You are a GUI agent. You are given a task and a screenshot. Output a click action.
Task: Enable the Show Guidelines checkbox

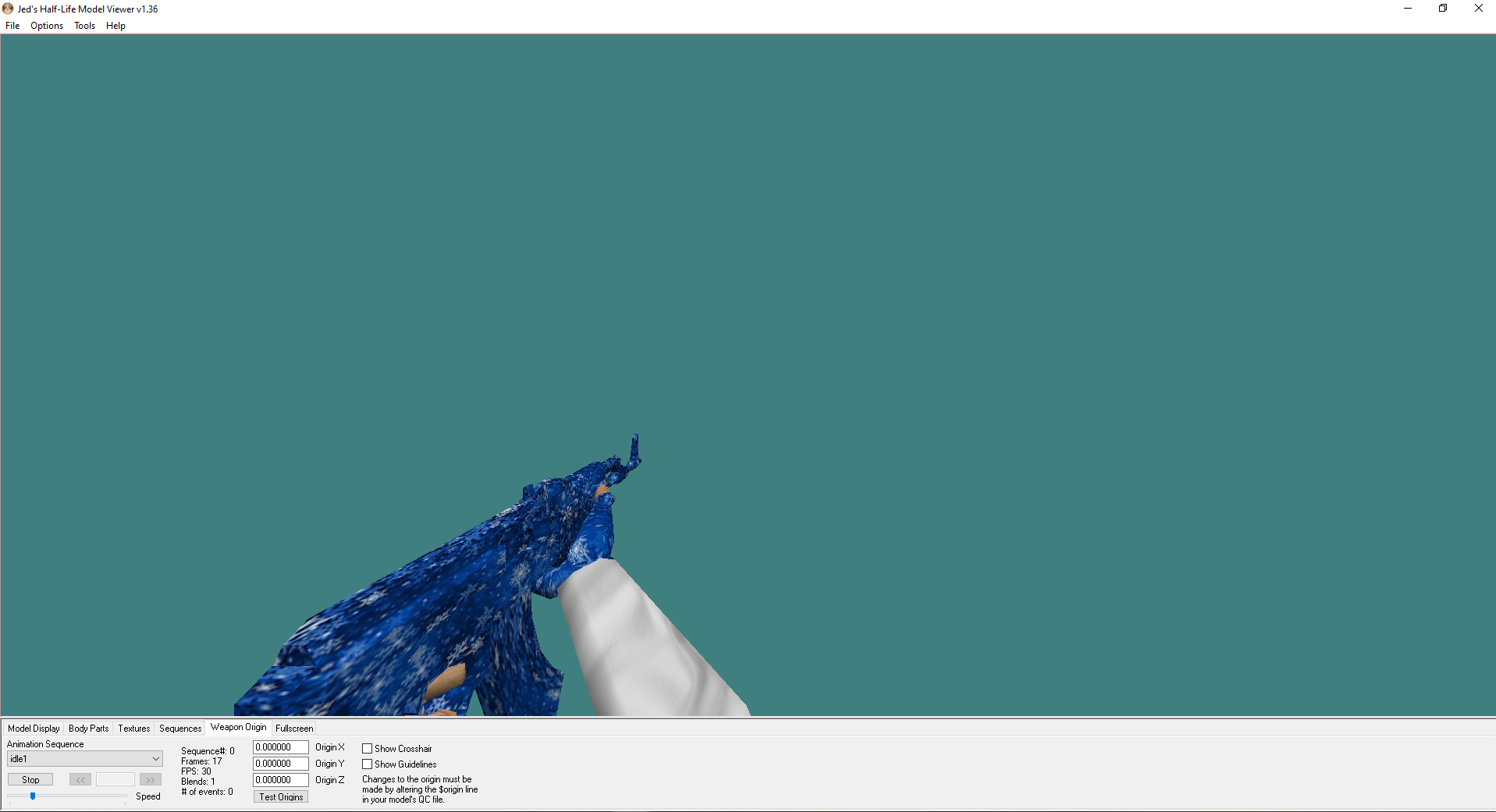(x=367, y=764)
